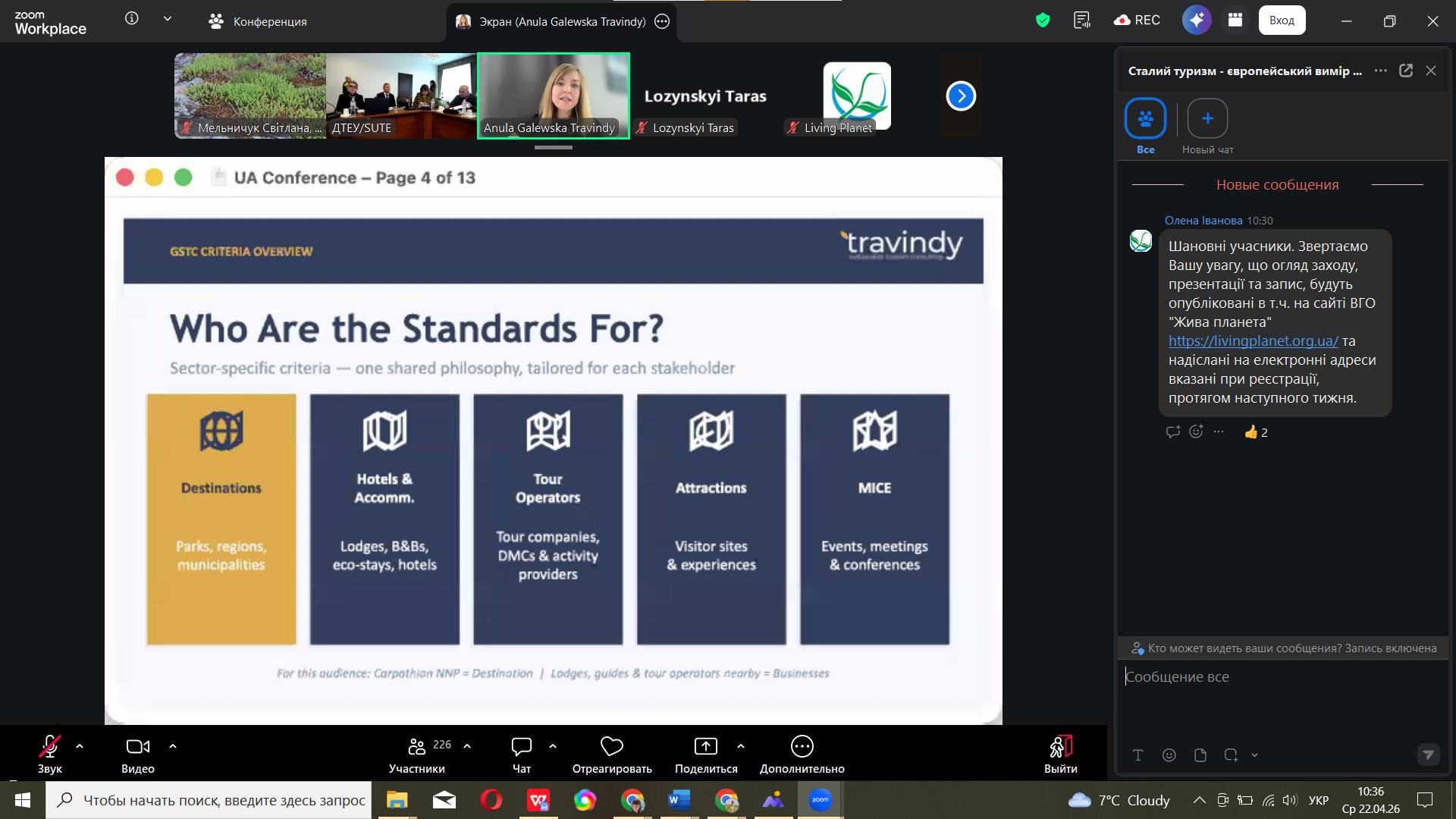1456x819 pixels.
Task: Click the Share screen icon
Action: 705,747
